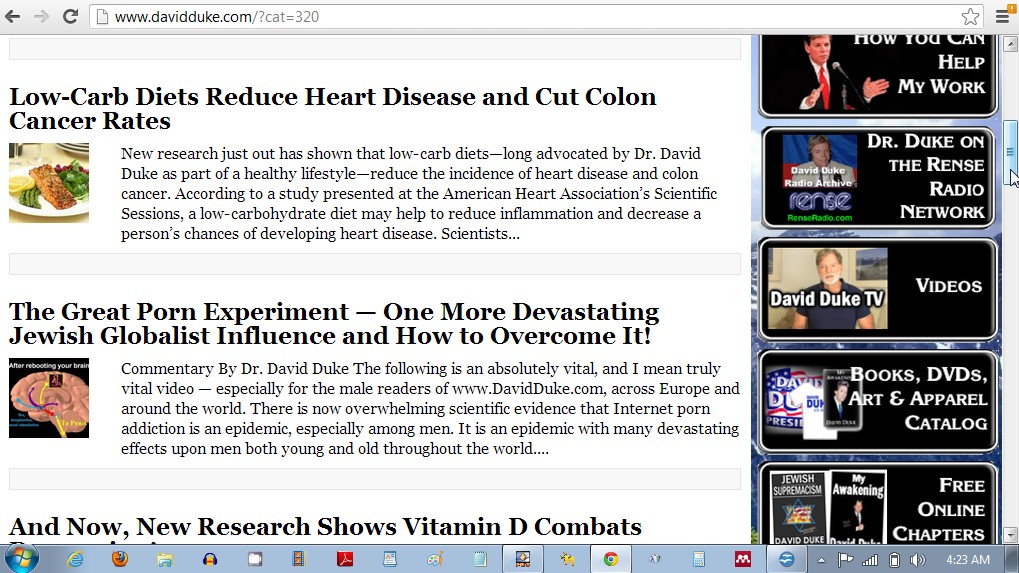Click the browser Back arrow
The height and width of the screenshot is (573, 1019).
point(12,16)
